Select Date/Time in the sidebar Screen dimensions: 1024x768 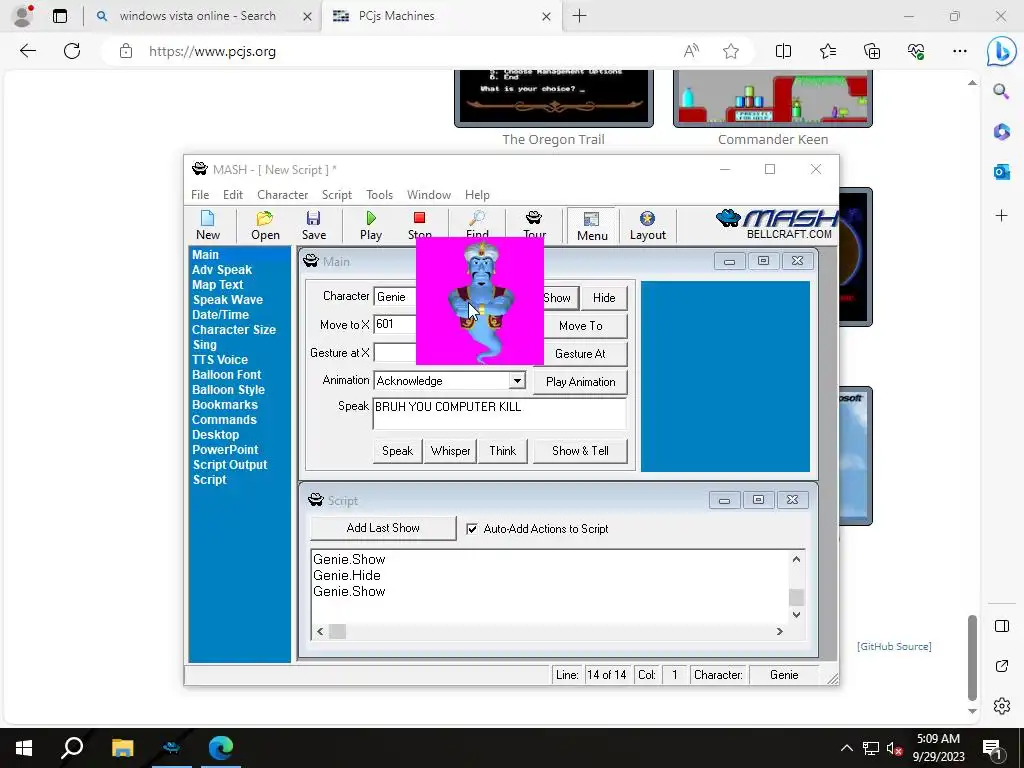point(220,315)
